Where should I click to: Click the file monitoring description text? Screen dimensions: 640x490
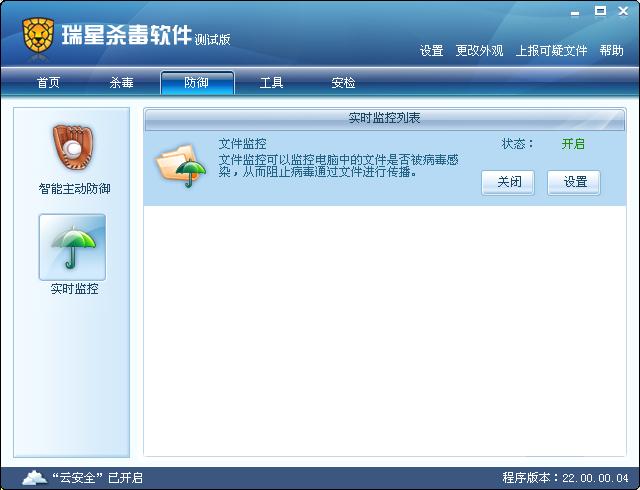[x=338, y=165]
